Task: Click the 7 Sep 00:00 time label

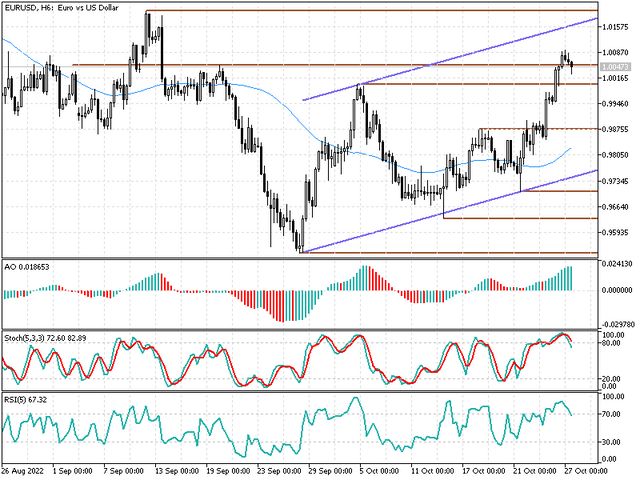Action: pos(124,471)
